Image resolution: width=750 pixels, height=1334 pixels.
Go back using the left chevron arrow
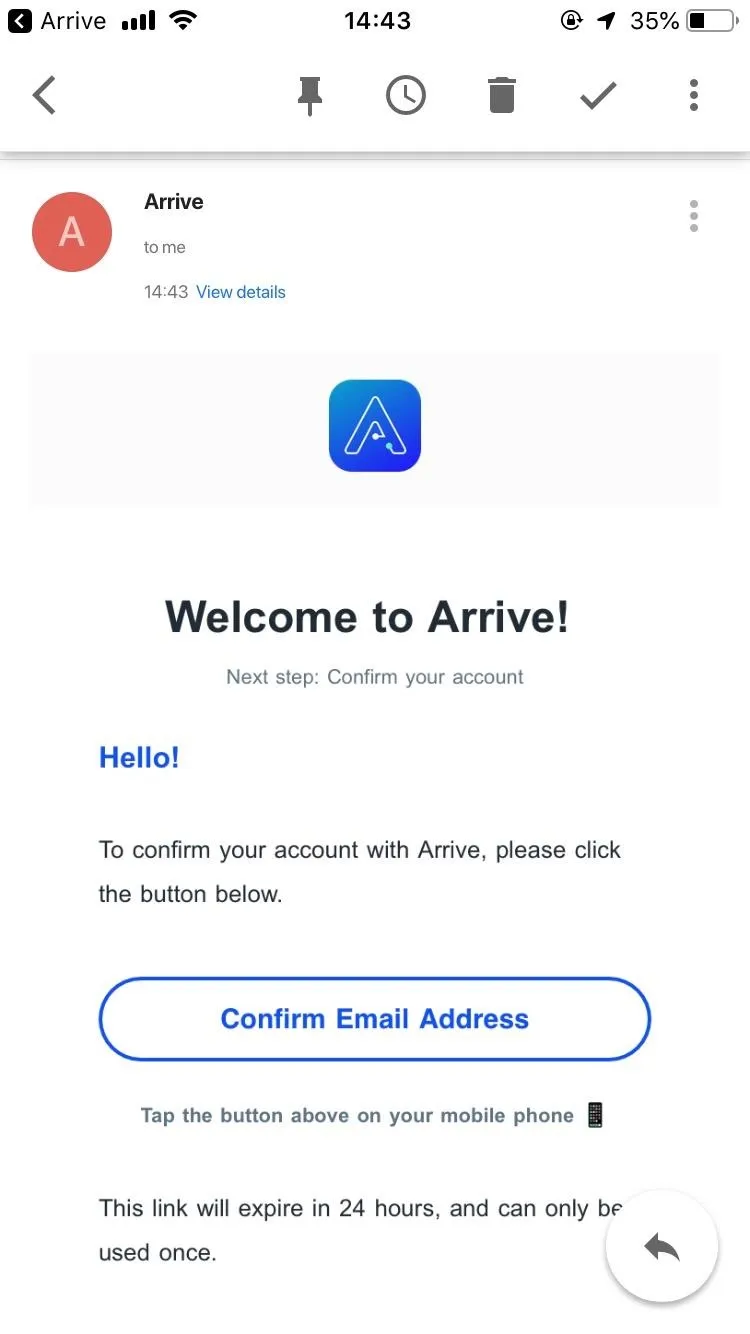click(45, 95)
